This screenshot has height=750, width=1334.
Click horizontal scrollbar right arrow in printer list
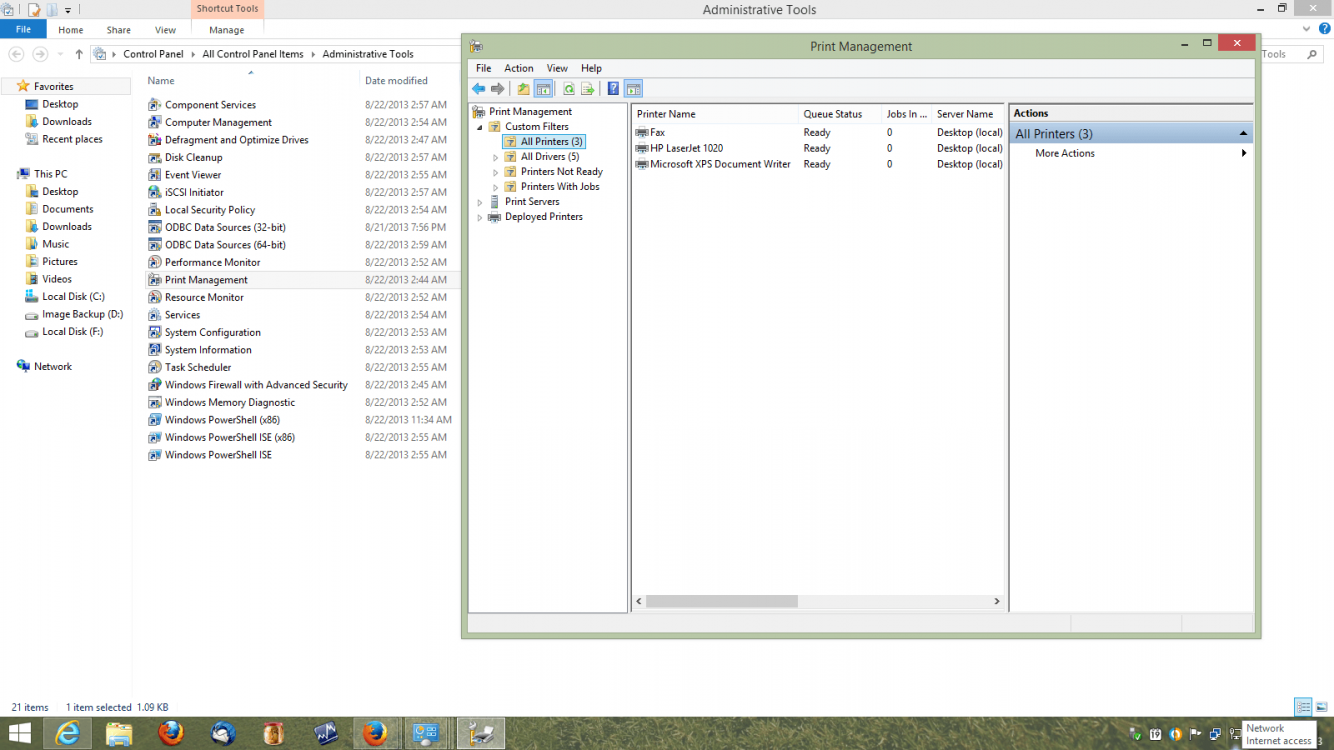[x=997, y=601]
